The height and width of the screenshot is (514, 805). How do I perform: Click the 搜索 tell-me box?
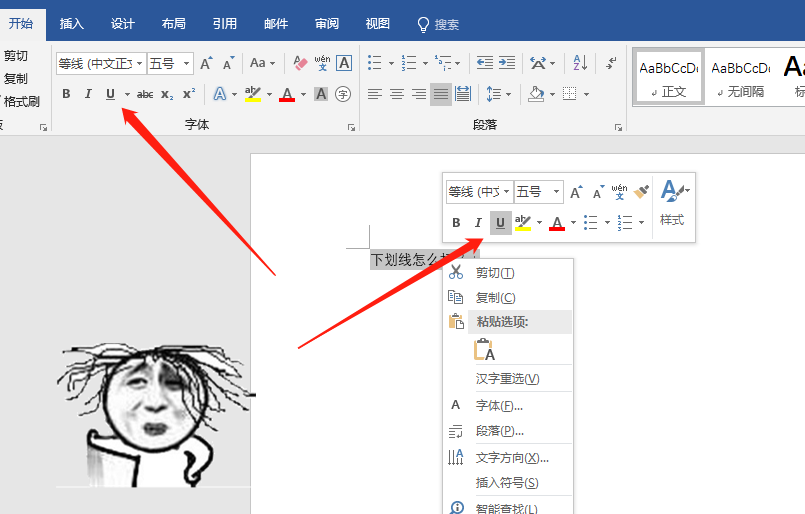click(438, 24)
